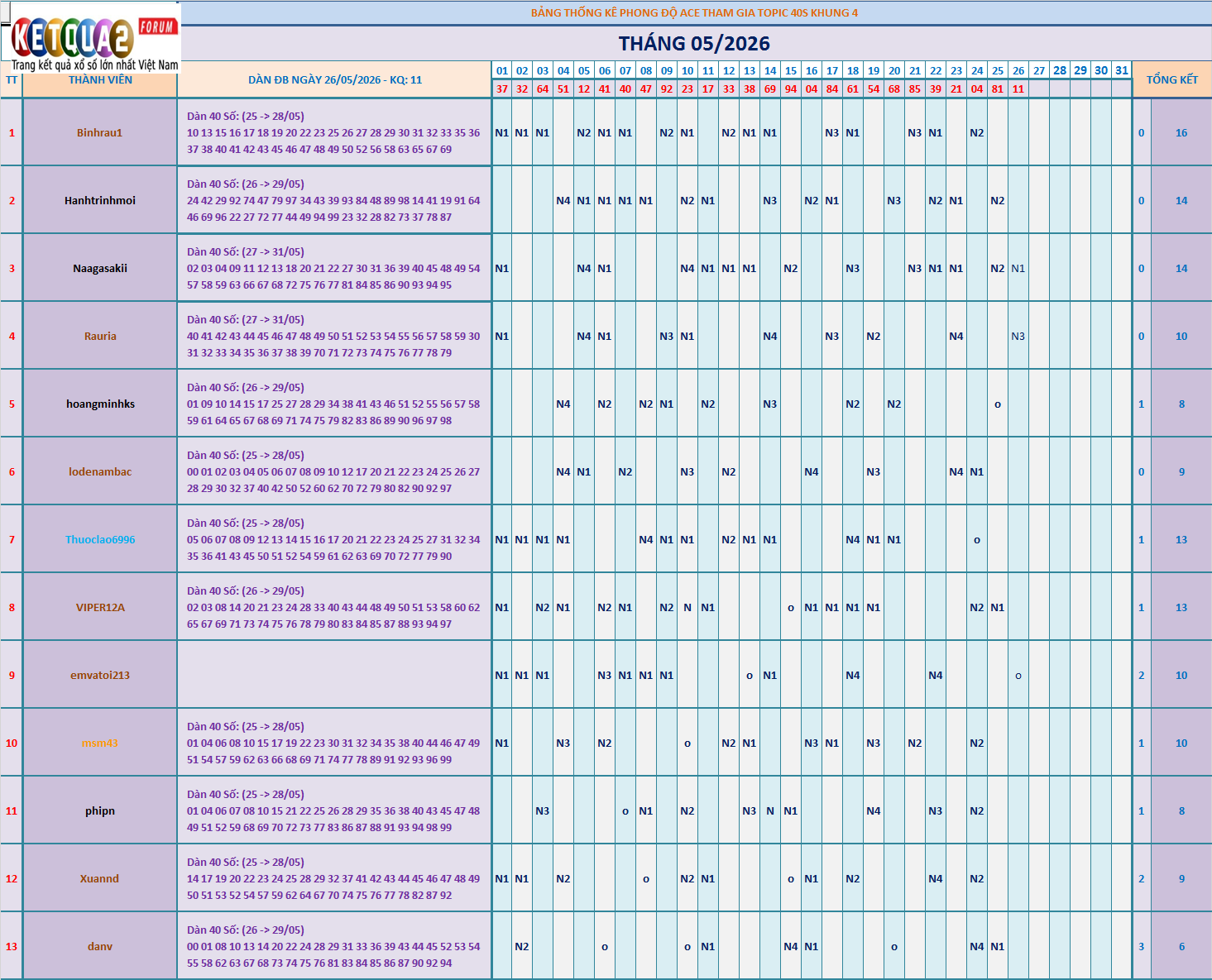The width and height of the screenshot is (1212, 980).
Task: Select member name 'hoangminhks'
Action: (x=100, y=404)
